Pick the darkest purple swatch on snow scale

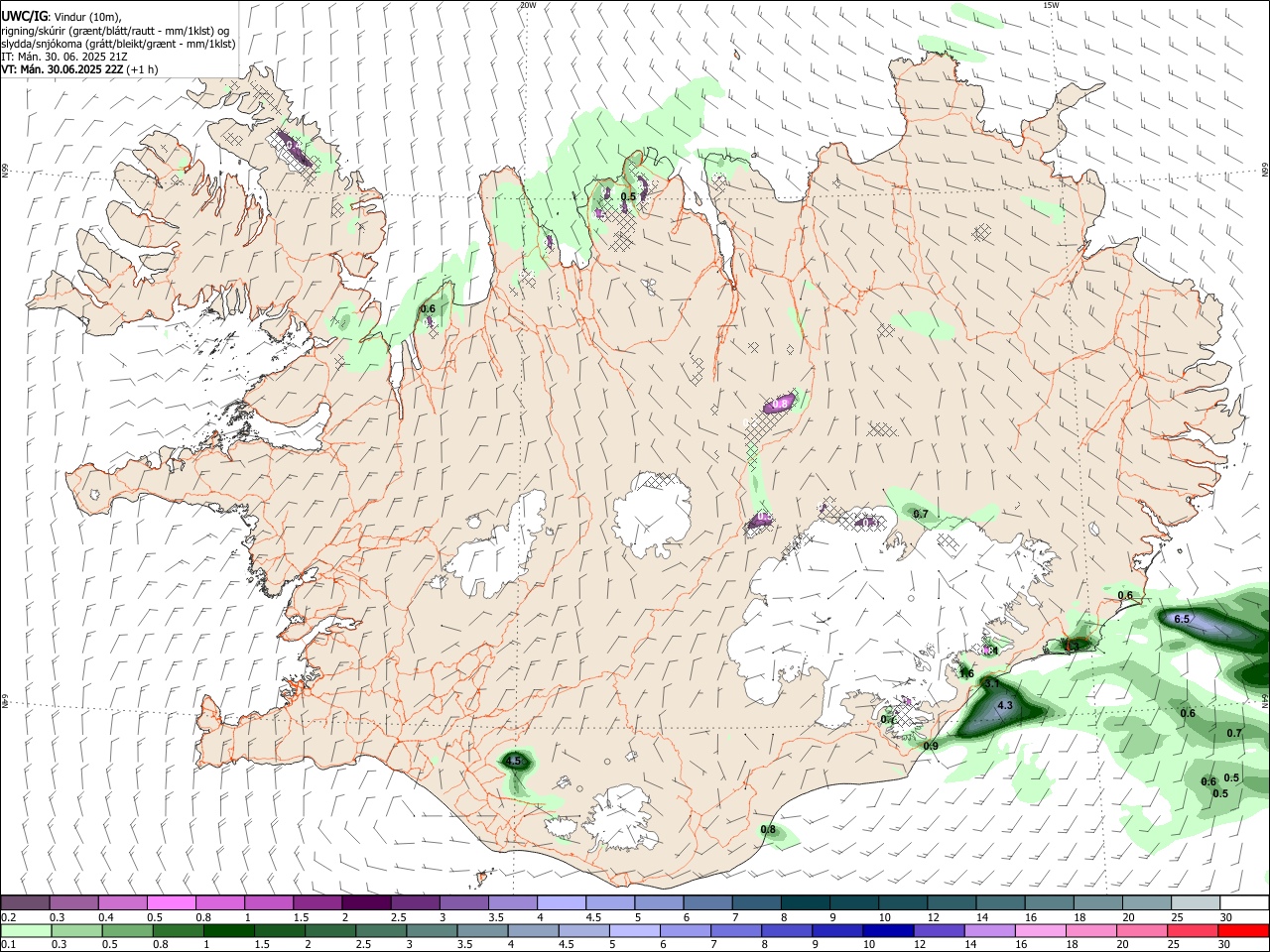366,902
